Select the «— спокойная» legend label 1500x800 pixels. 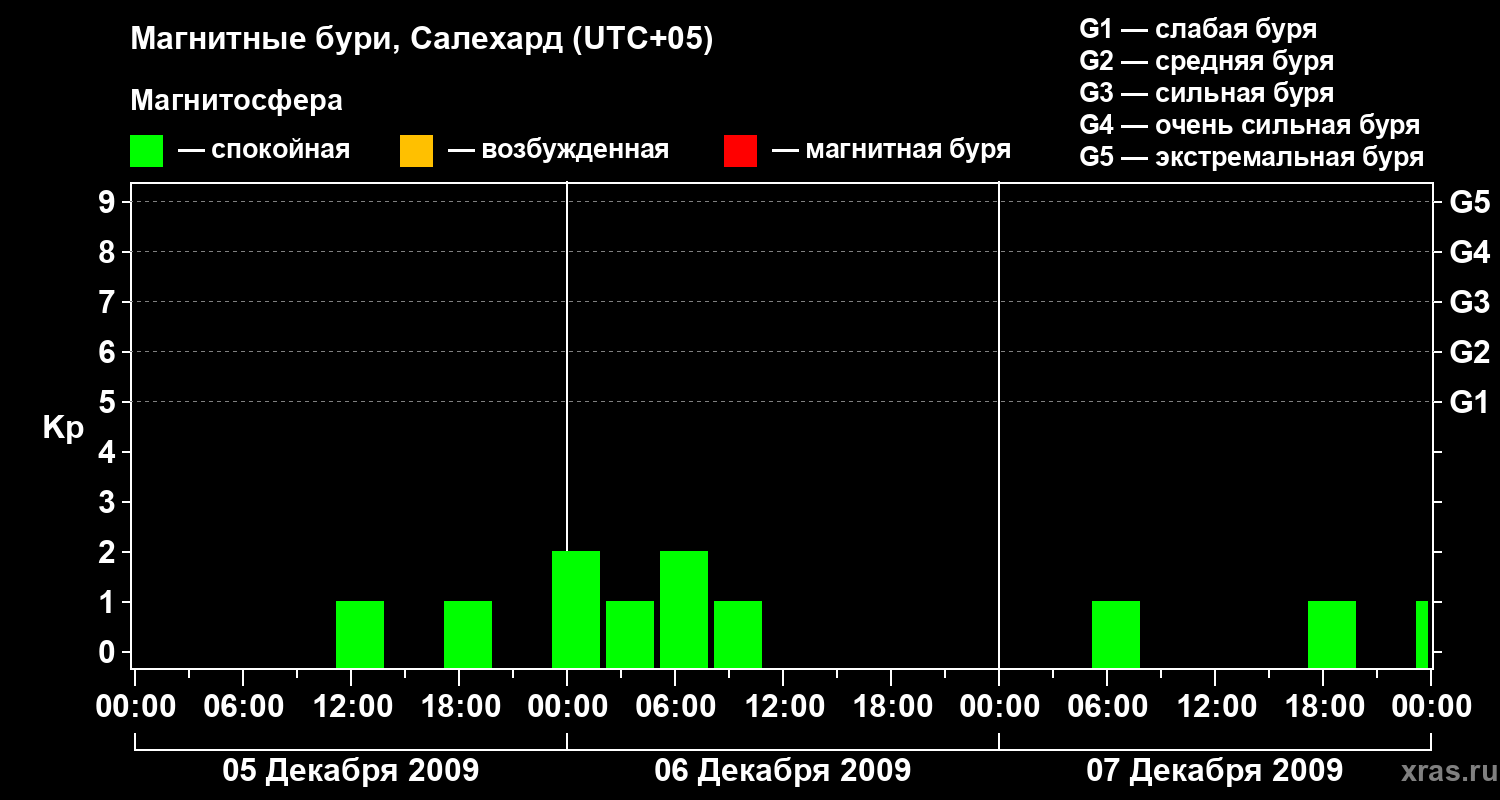tap(264, 150)
